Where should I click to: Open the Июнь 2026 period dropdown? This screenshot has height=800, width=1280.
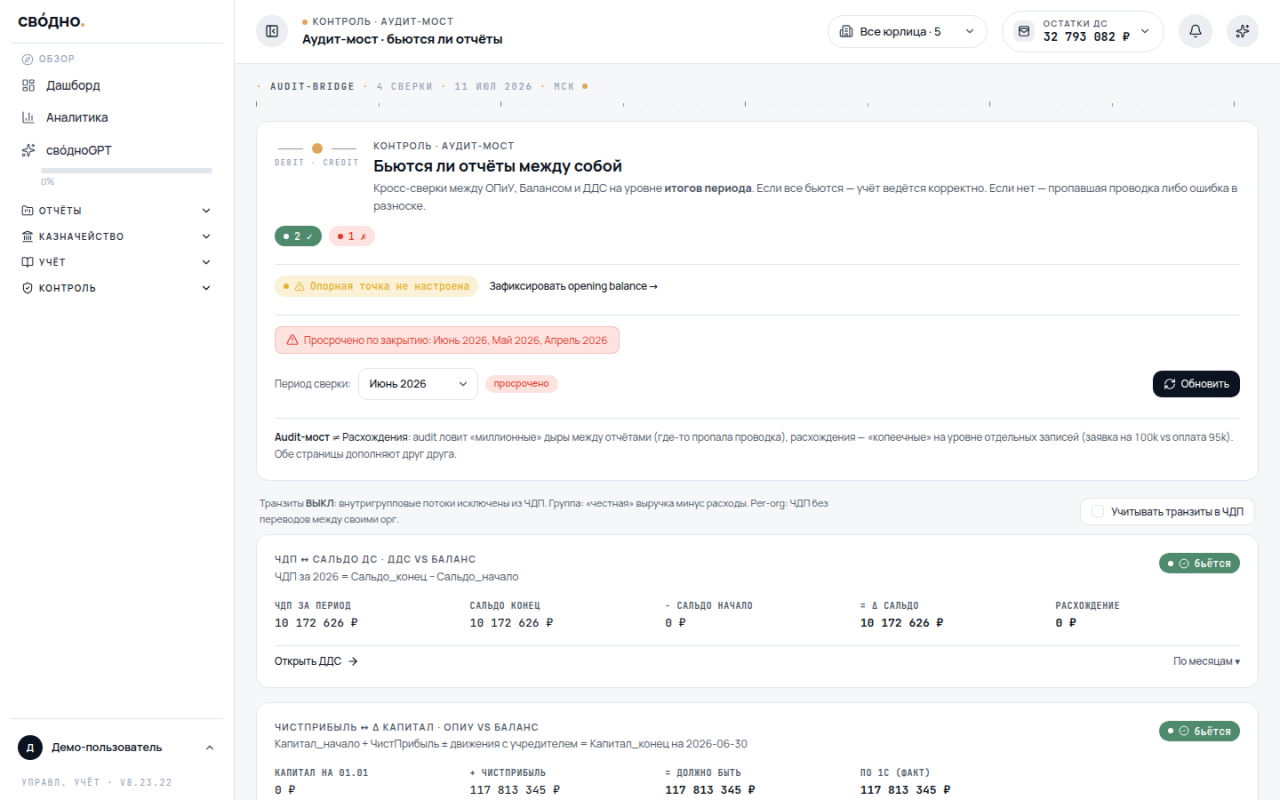(418, 384)
